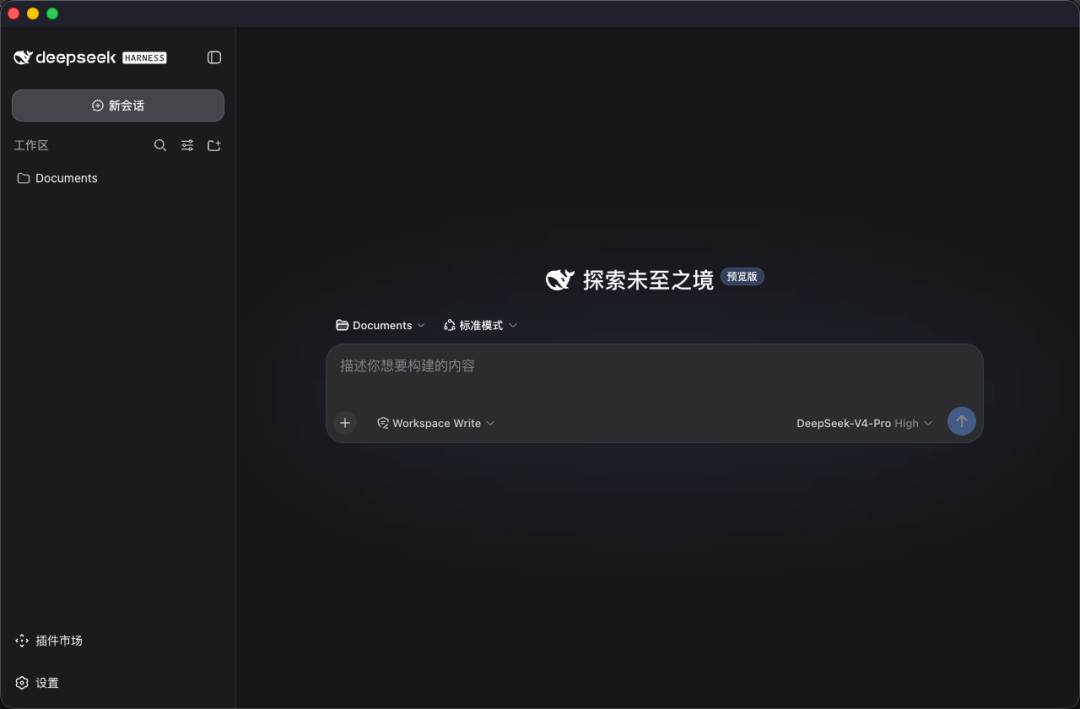Click the 工作区 section label
The image size is (1080, 709).
click(31, 145)
